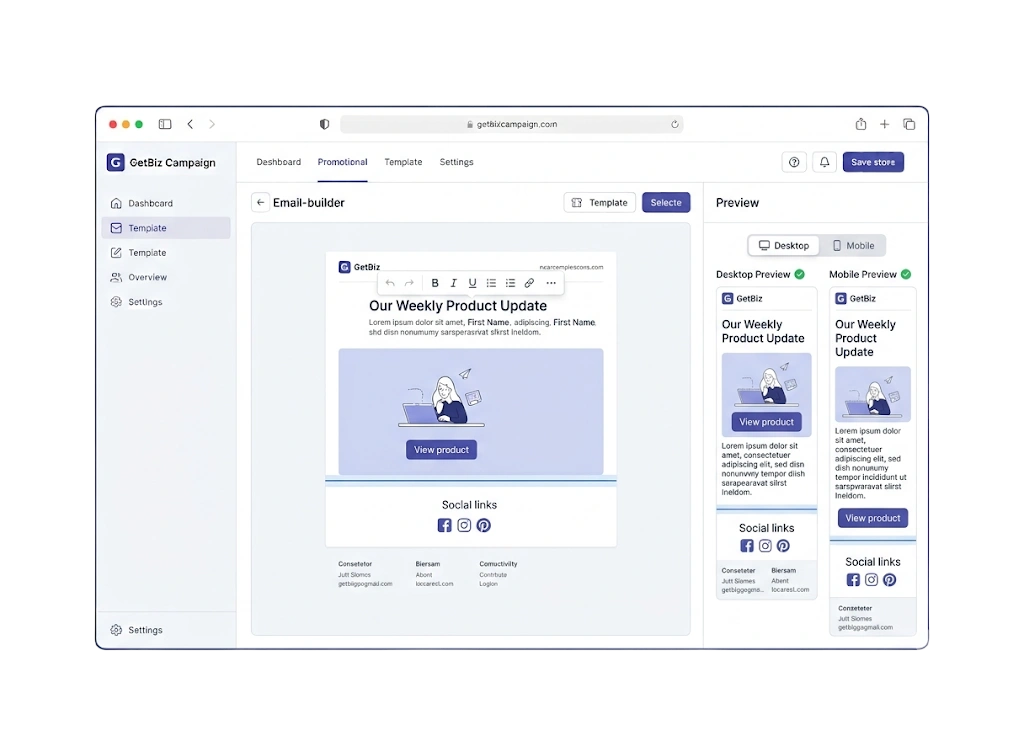This screenshot has height=741, width=1024.
Task: Go back with the Email-builder arrow
Action: 261,202
